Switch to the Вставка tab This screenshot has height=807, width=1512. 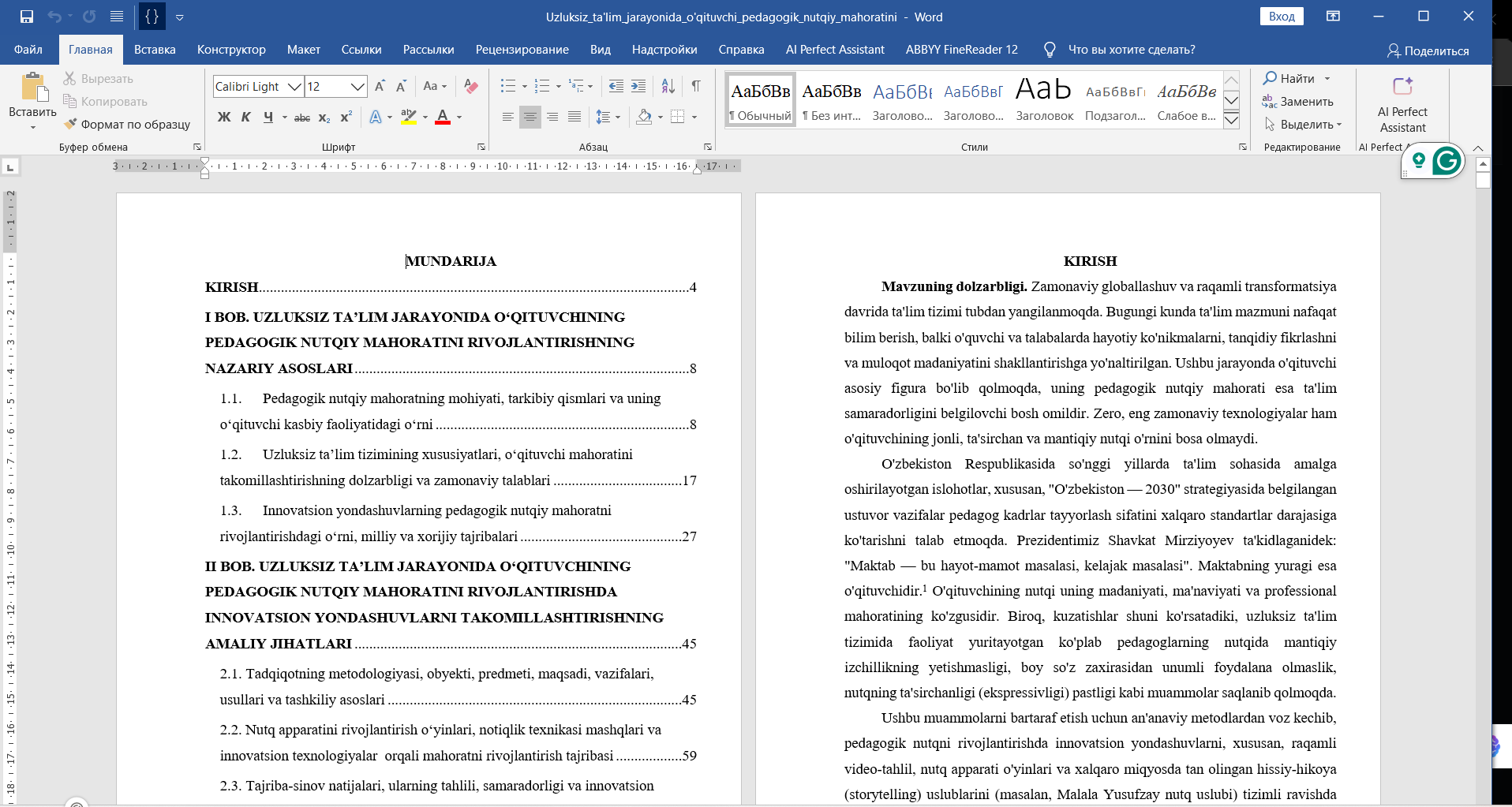155,50
